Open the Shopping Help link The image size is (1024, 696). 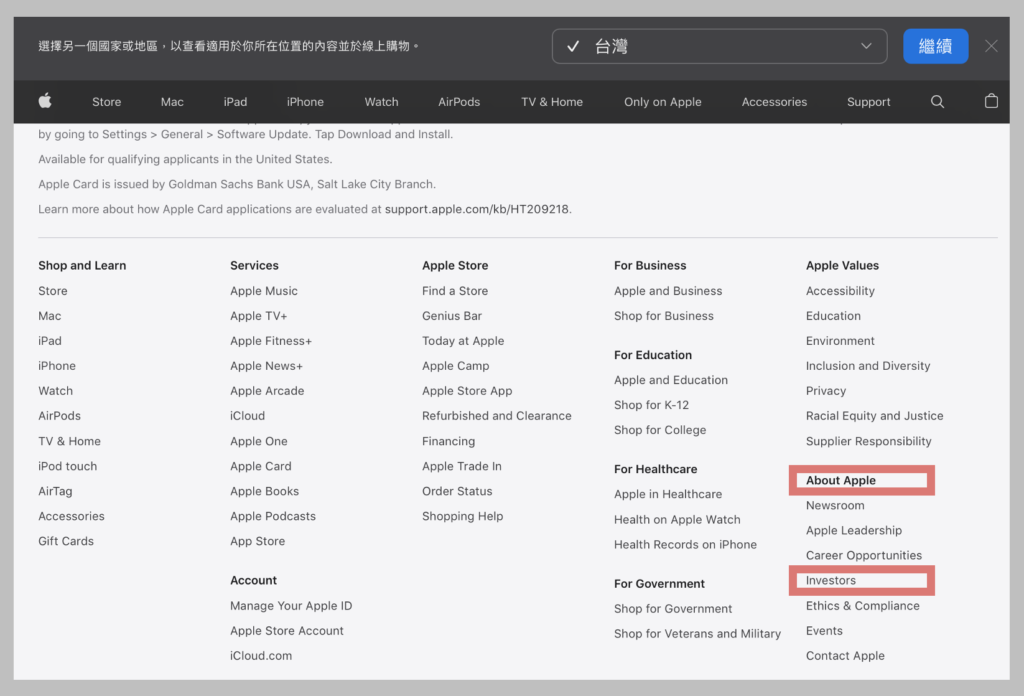click(x=462, y=516)
